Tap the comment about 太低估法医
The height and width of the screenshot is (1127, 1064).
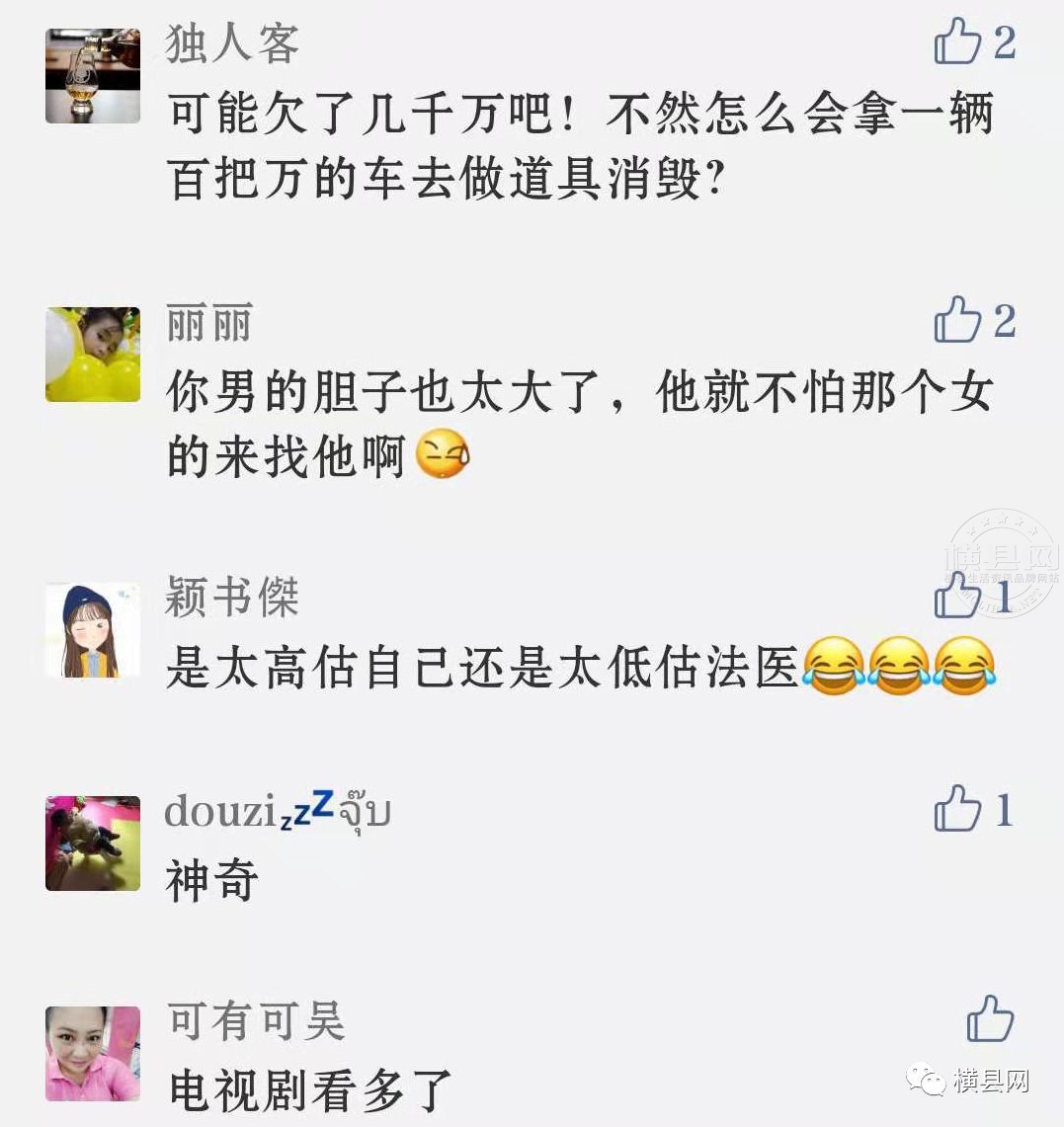coord(581,667)
